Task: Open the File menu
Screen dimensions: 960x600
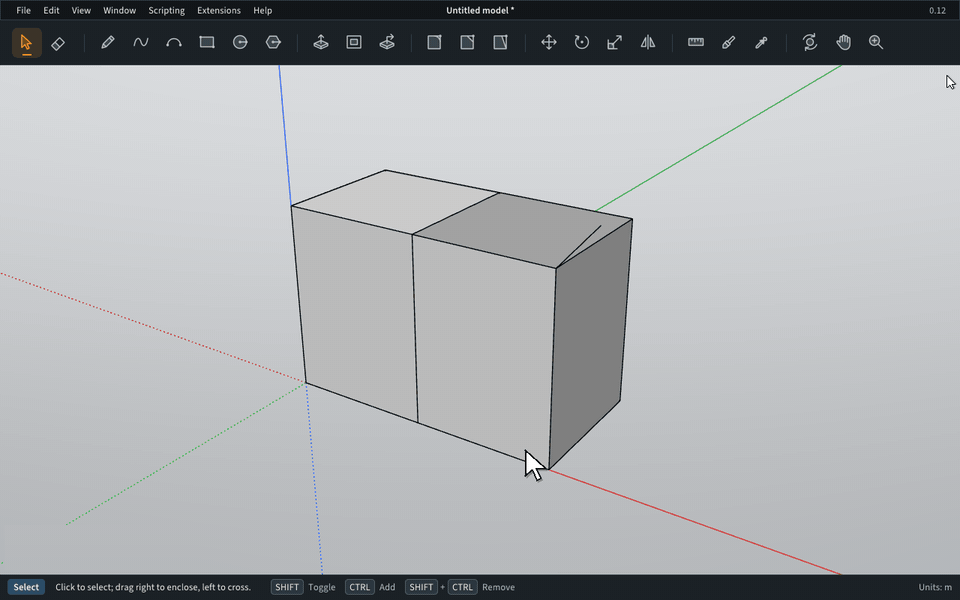Action: pos(23,10)
